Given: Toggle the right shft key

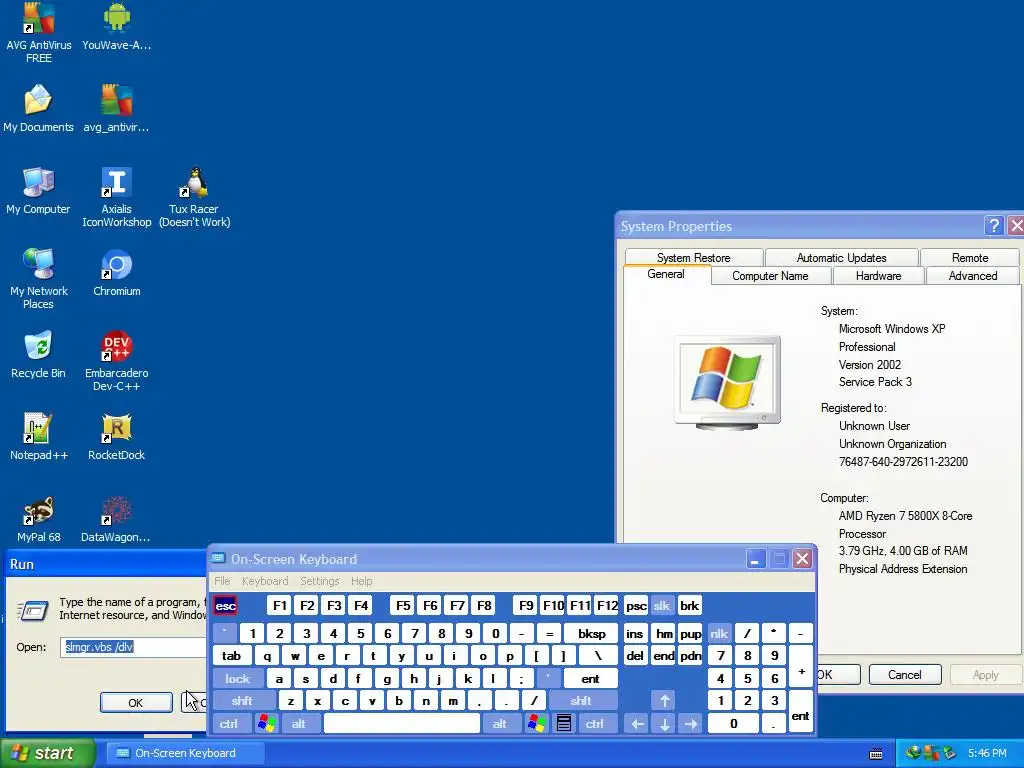Looking at the screenshot, I should [x=581, y=701].
